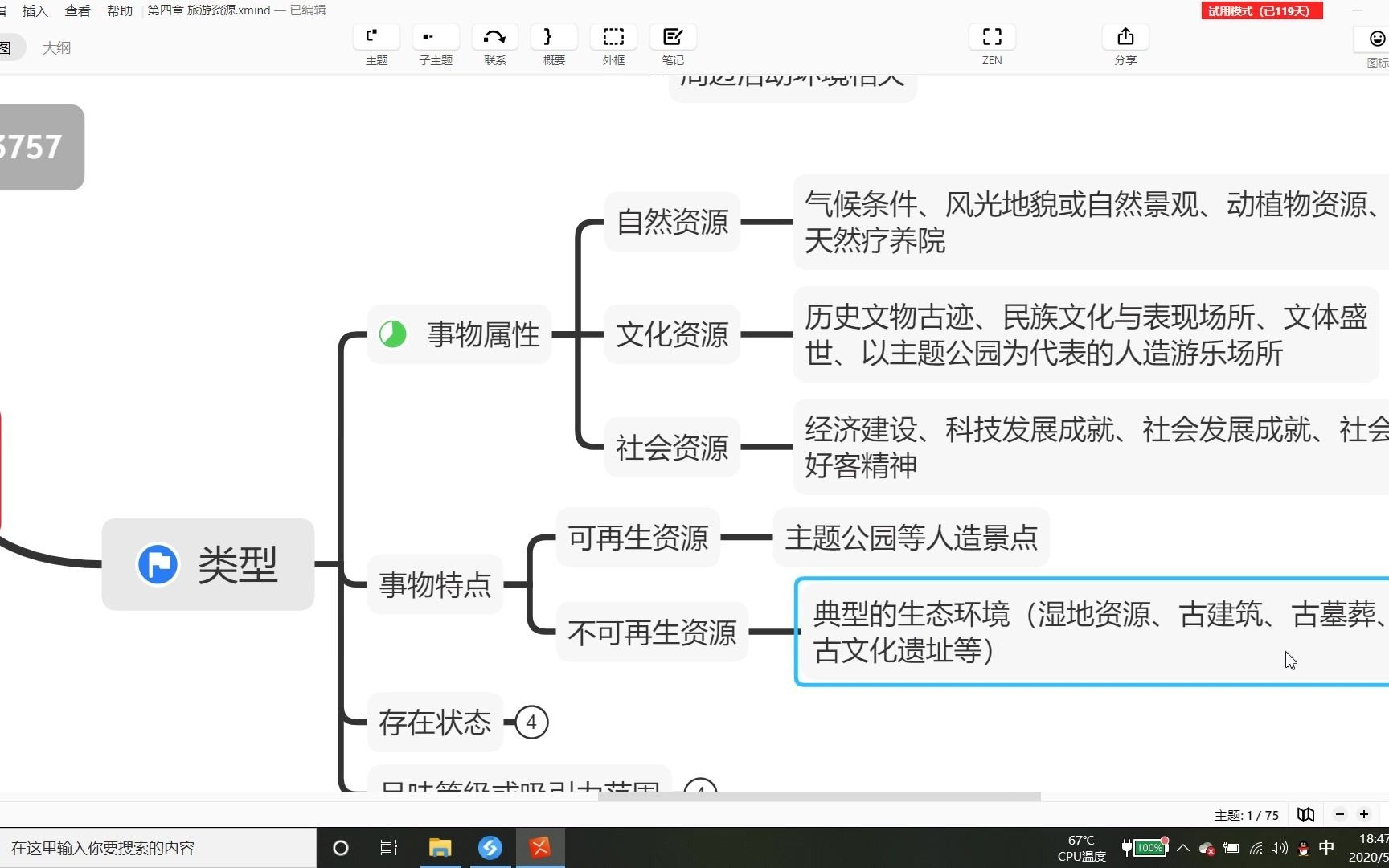Screen dimensions: 1389x868
Task: Select the 历史文物古迹 description node
Action: tap(1086, 334)
